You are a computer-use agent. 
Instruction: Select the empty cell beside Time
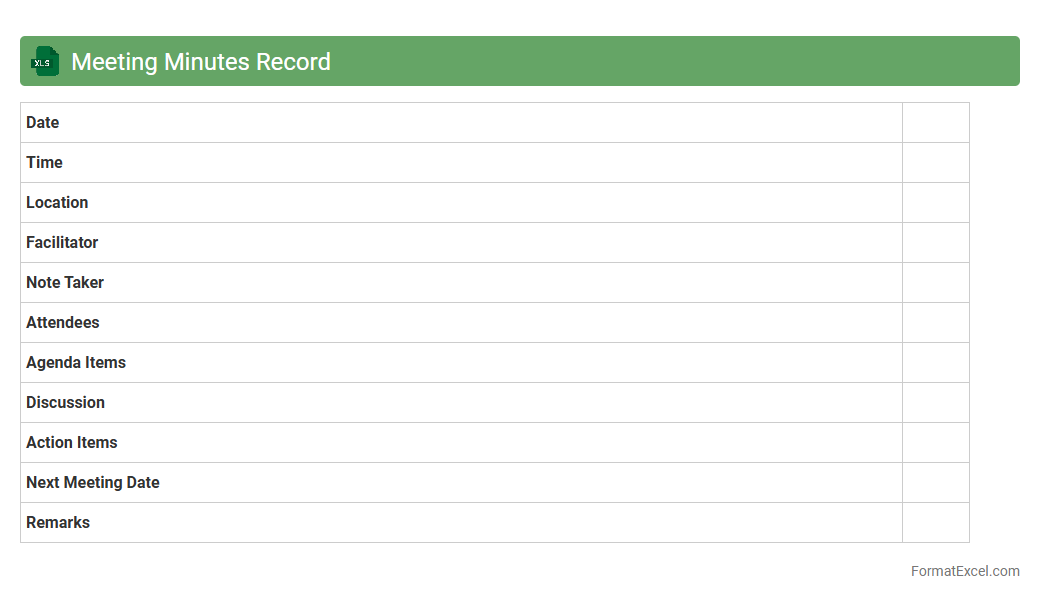pyautogui.click(x=935, y=163)
